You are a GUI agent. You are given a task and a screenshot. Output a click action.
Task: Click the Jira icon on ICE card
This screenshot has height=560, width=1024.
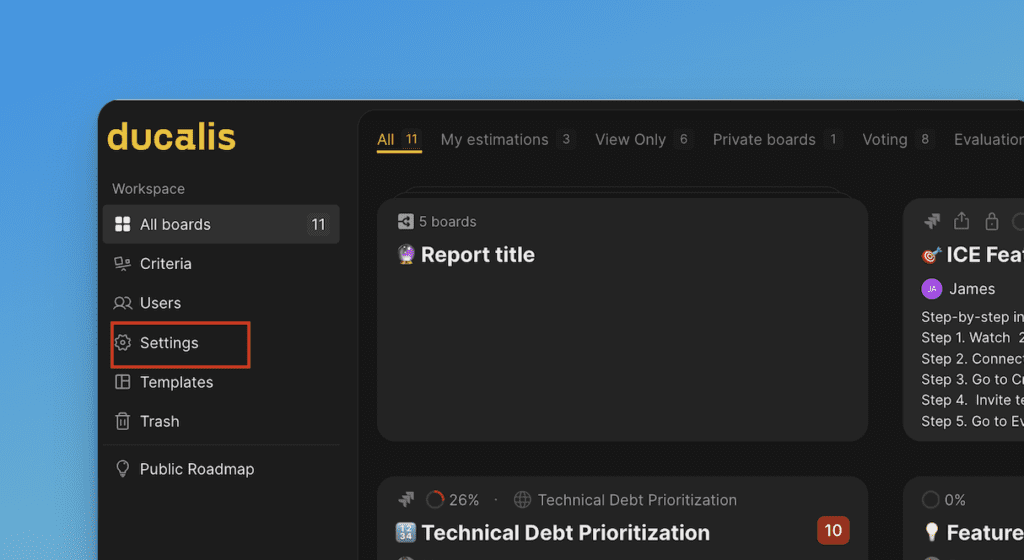(x=932, y=221)
